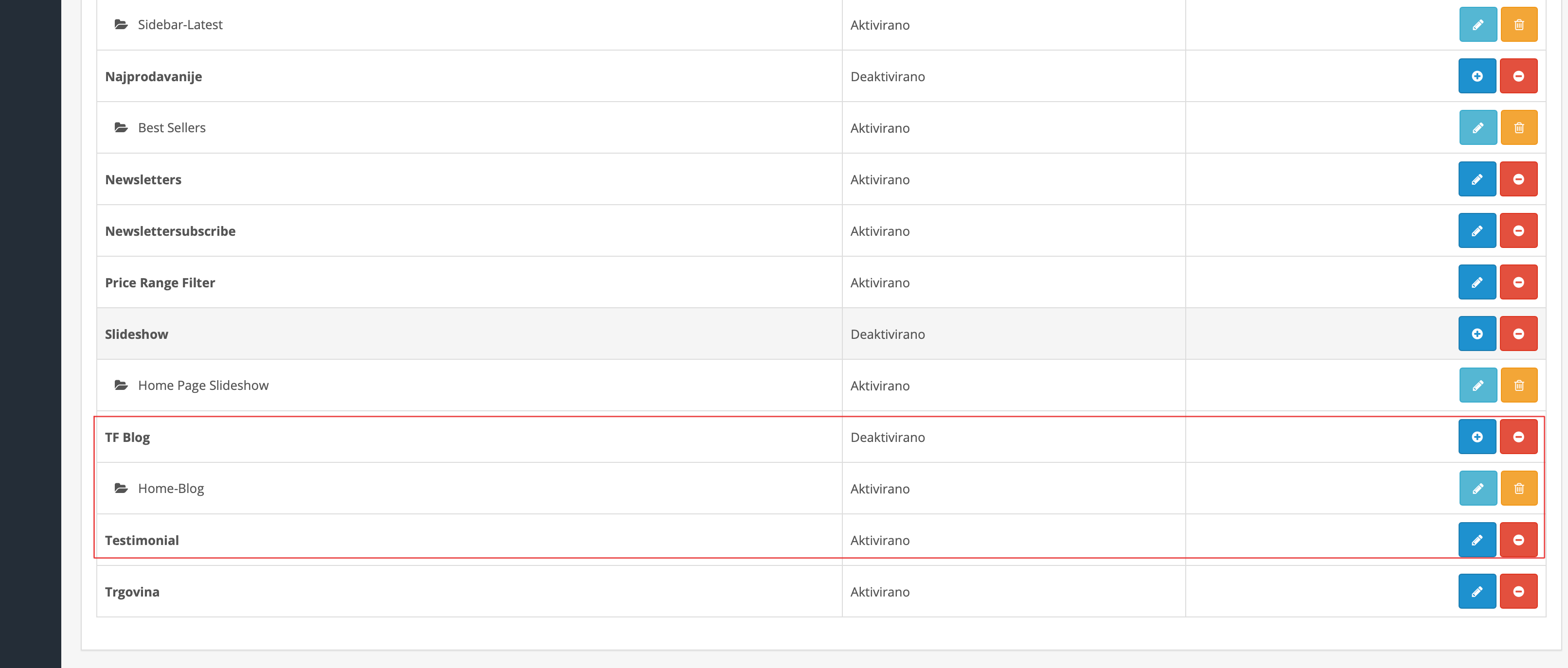
Task: Click the Aktivirano status of Newsletters
Action: click(x=879, y=179)
